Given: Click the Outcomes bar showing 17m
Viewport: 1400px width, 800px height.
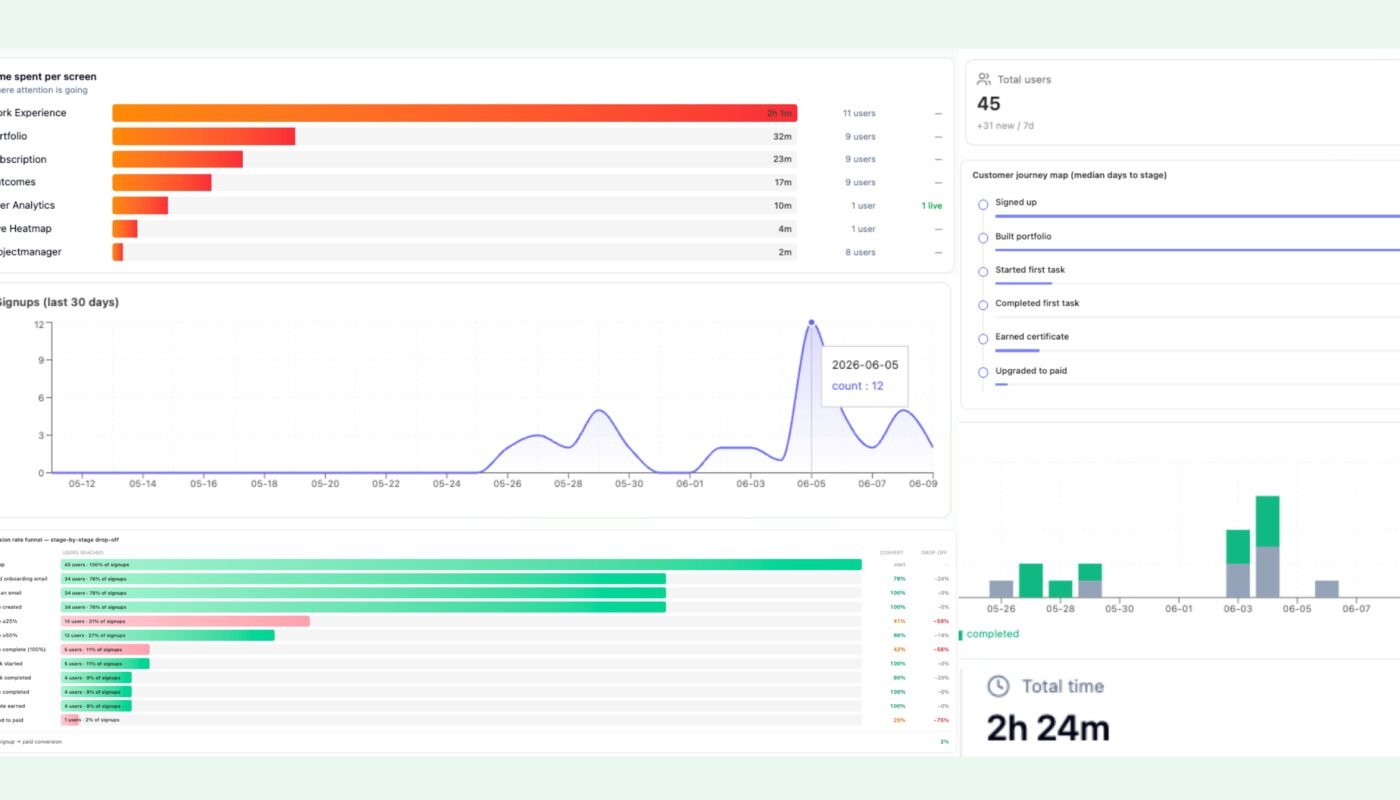Looking at the screenshot, I should coord(161,182).
